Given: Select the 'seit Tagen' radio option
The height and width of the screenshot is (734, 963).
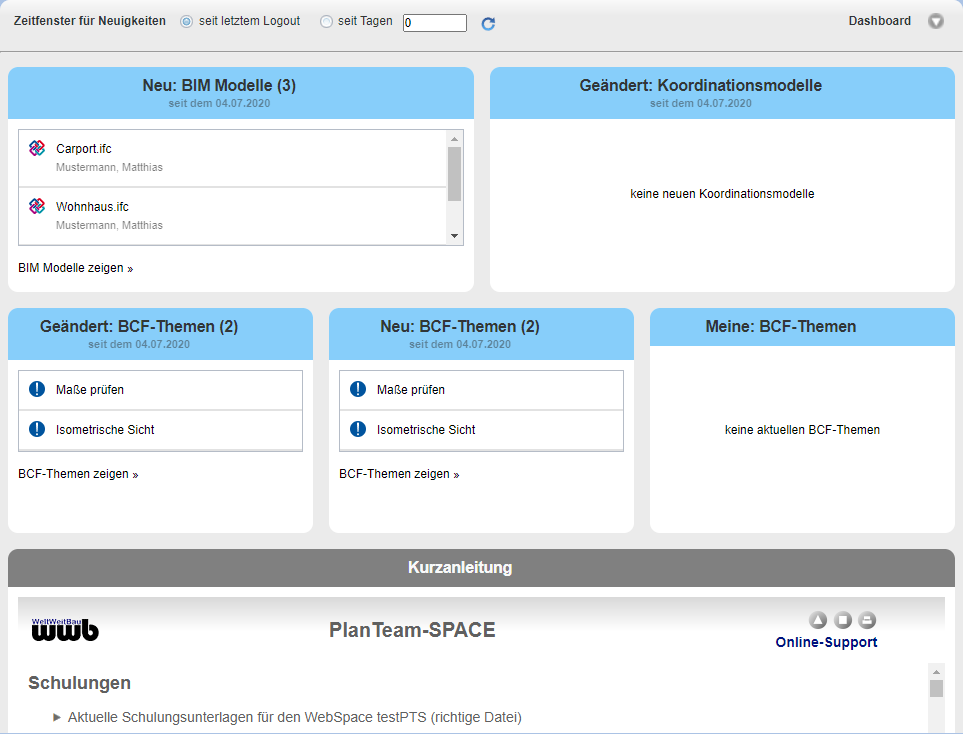Looking at the screenshot, I should 327,22.
